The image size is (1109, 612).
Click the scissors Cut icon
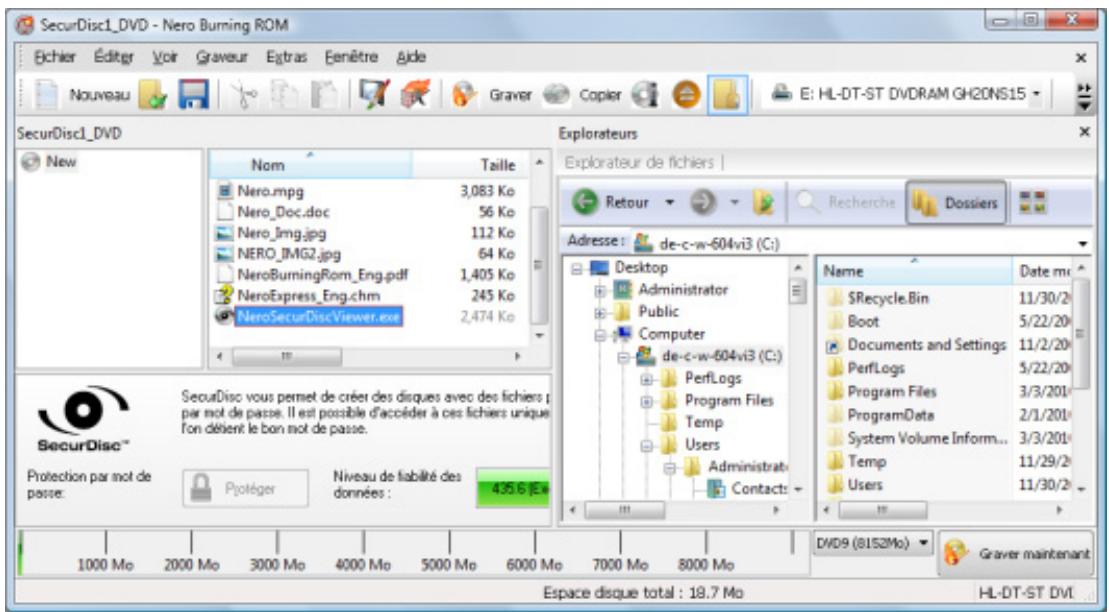pyautogui.click(x=245, y=94)
